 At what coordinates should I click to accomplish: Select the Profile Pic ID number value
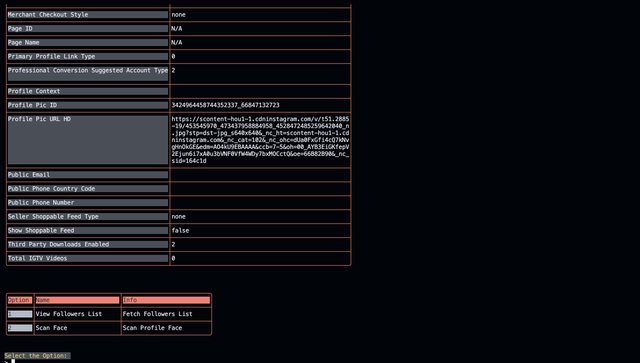pos(225,105)
